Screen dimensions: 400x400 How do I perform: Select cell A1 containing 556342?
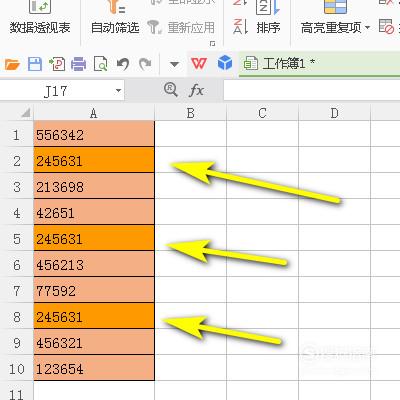coord(94,134)
